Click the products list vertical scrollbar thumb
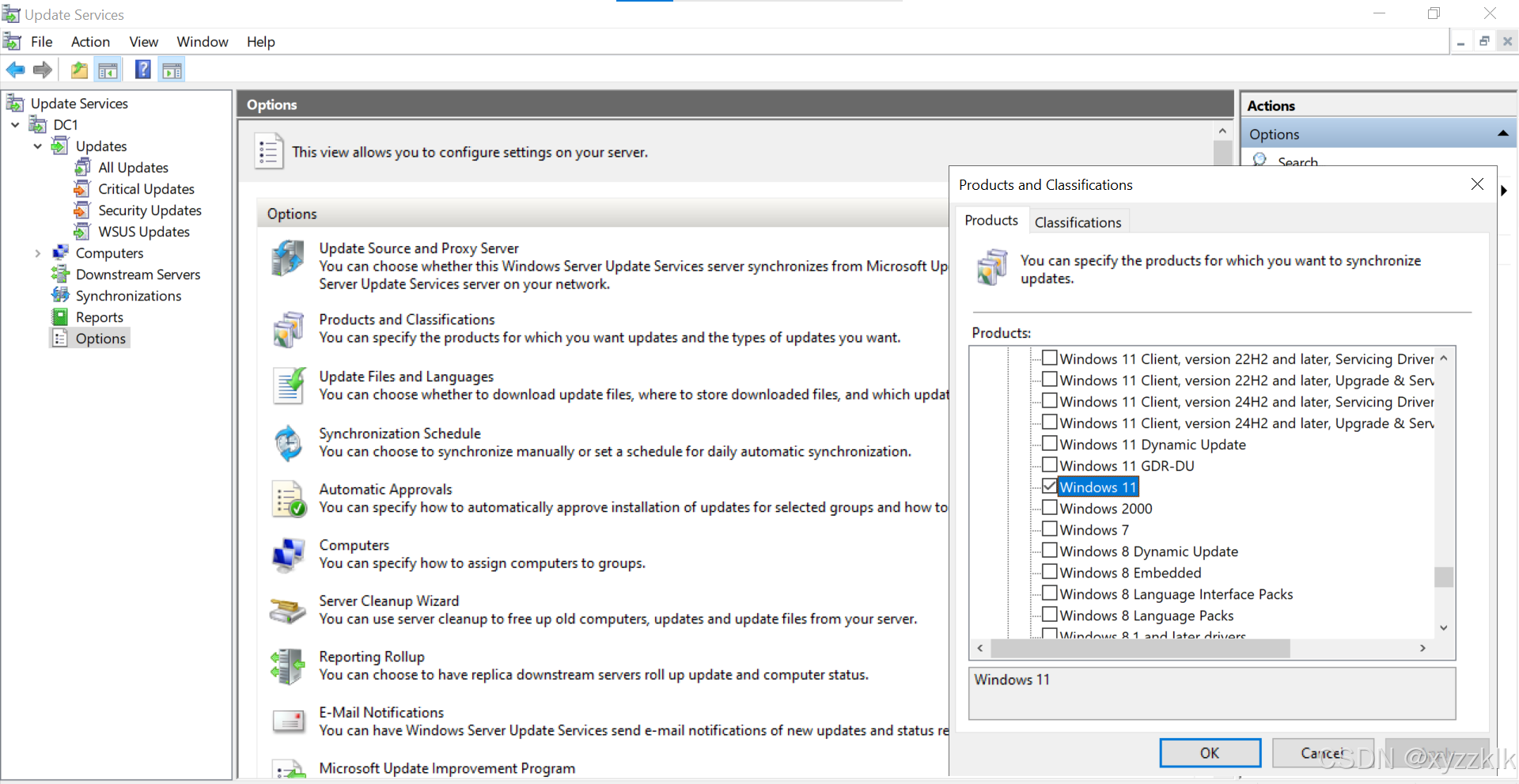Viewport: 1519px width, 784px height. pos(1444,577)
